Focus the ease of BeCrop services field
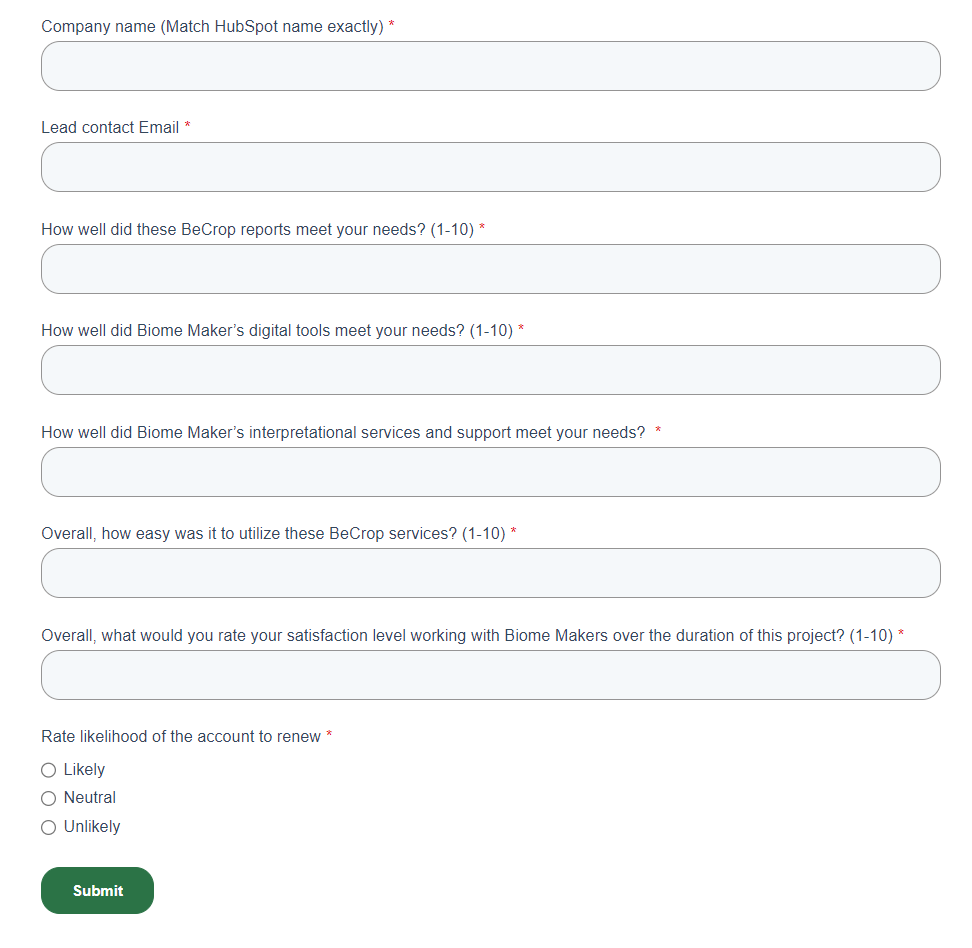The image size is (972, 948). click(x=490, y=573)
